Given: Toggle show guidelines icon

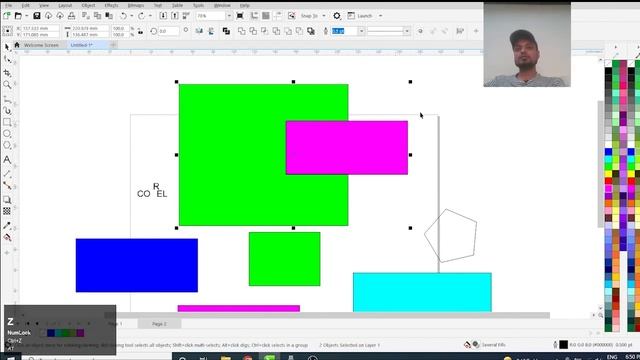Looking at the screenshot, I should [x=278, y=16].
